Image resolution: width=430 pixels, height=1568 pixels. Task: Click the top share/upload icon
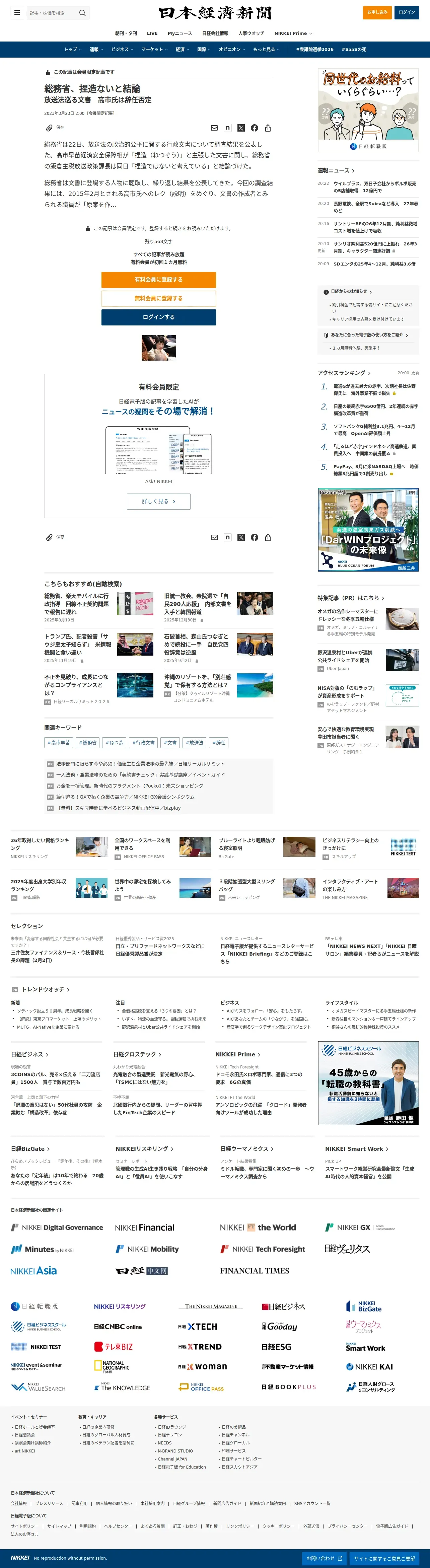pyautogui.click(x=267, y=128)
